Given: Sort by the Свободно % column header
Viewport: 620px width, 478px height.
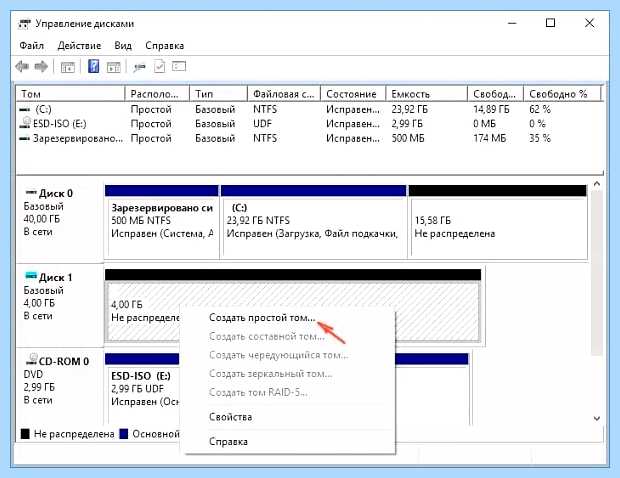Looking at the screenshot, I should tap(562, 94).
